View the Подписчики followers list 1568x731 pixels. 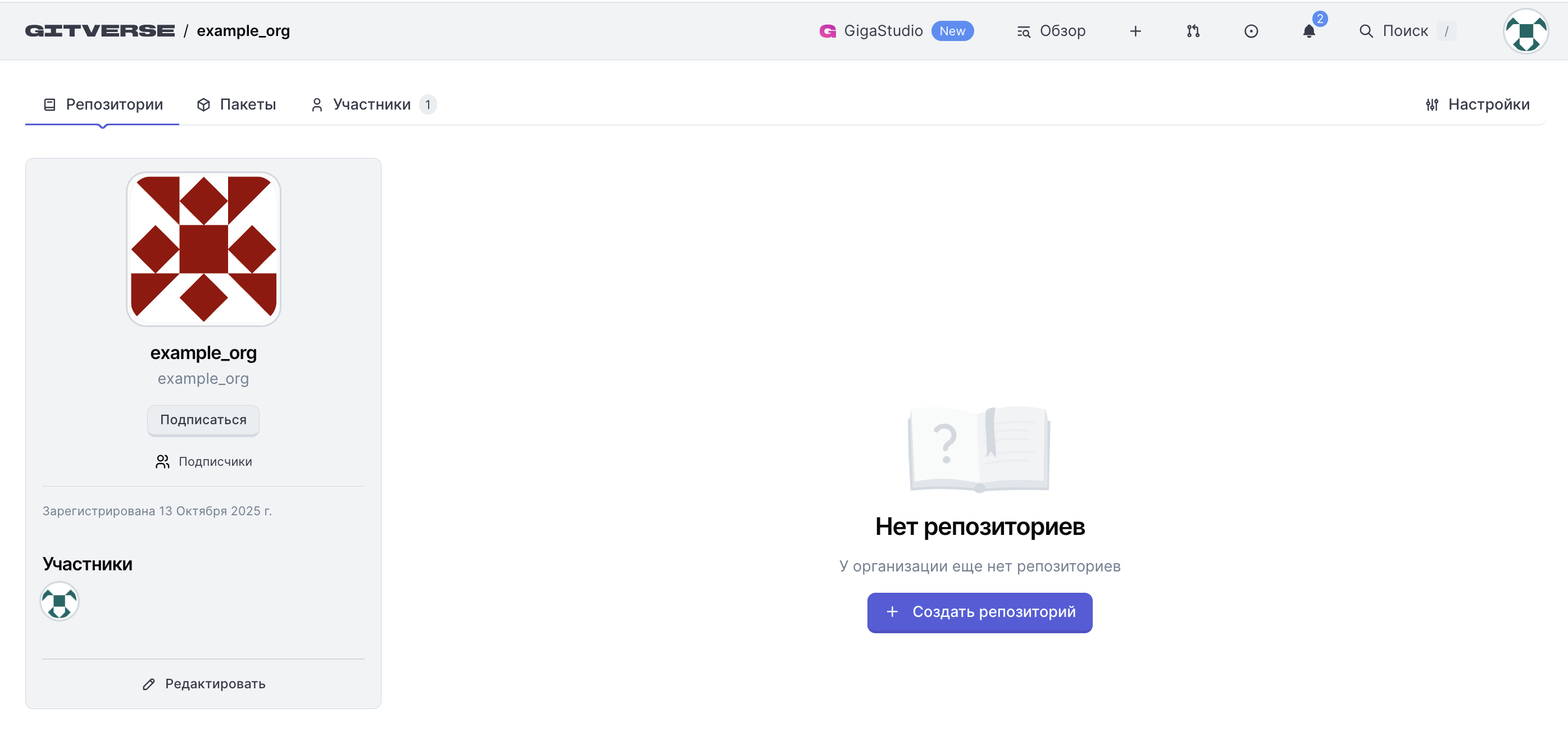pyautogui.click(x=203, y=461)
